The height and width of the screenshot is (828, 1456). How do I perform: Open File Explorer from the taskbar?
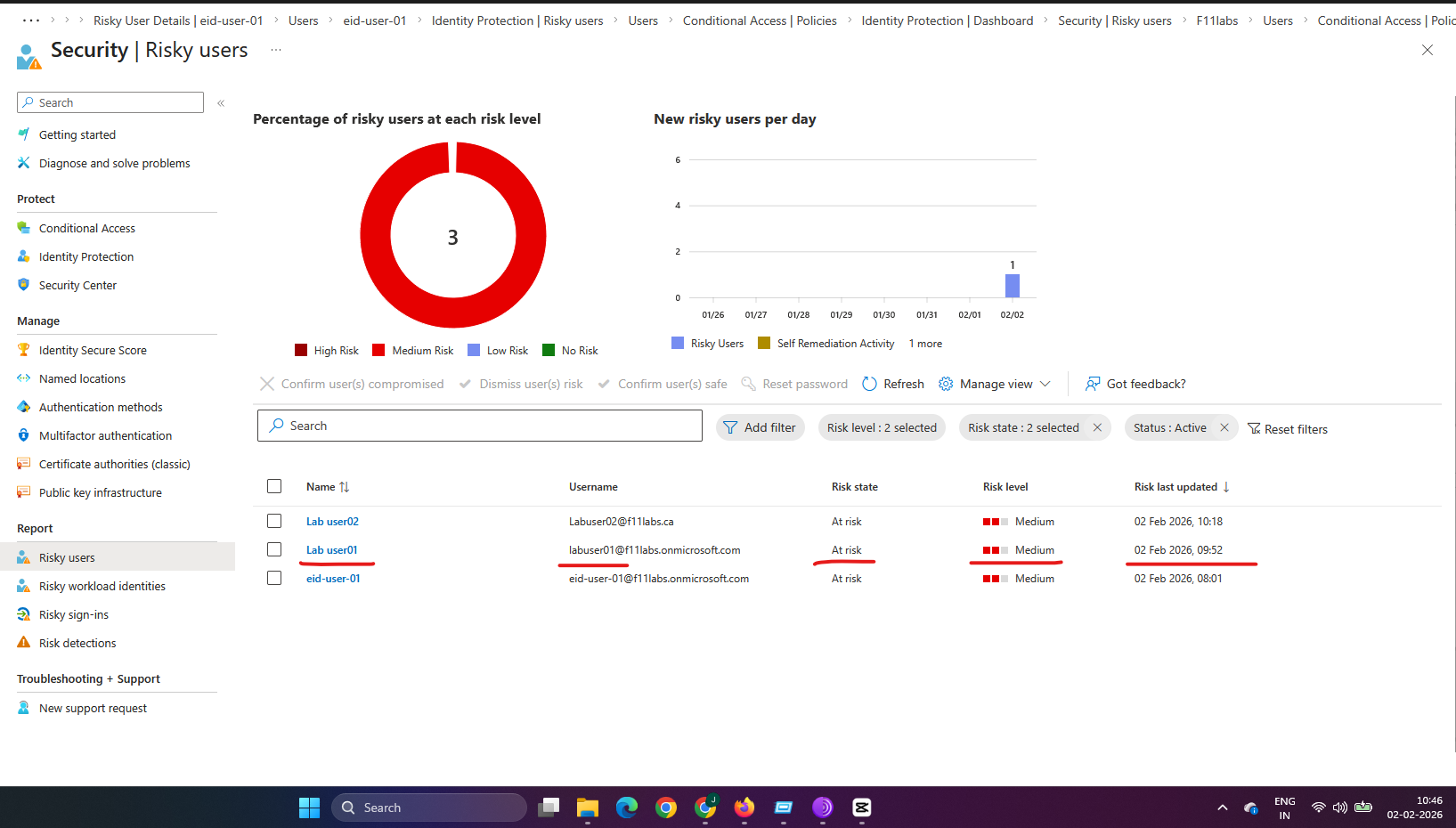tap(587, 808)
